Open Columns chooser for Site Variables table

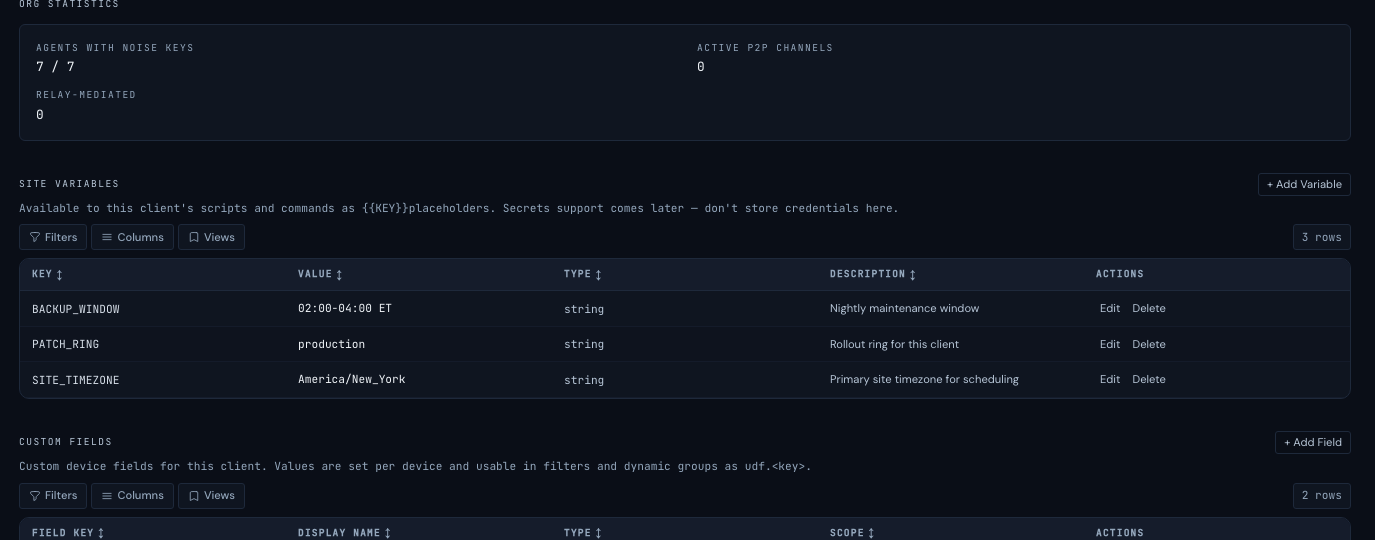[132, 237]
